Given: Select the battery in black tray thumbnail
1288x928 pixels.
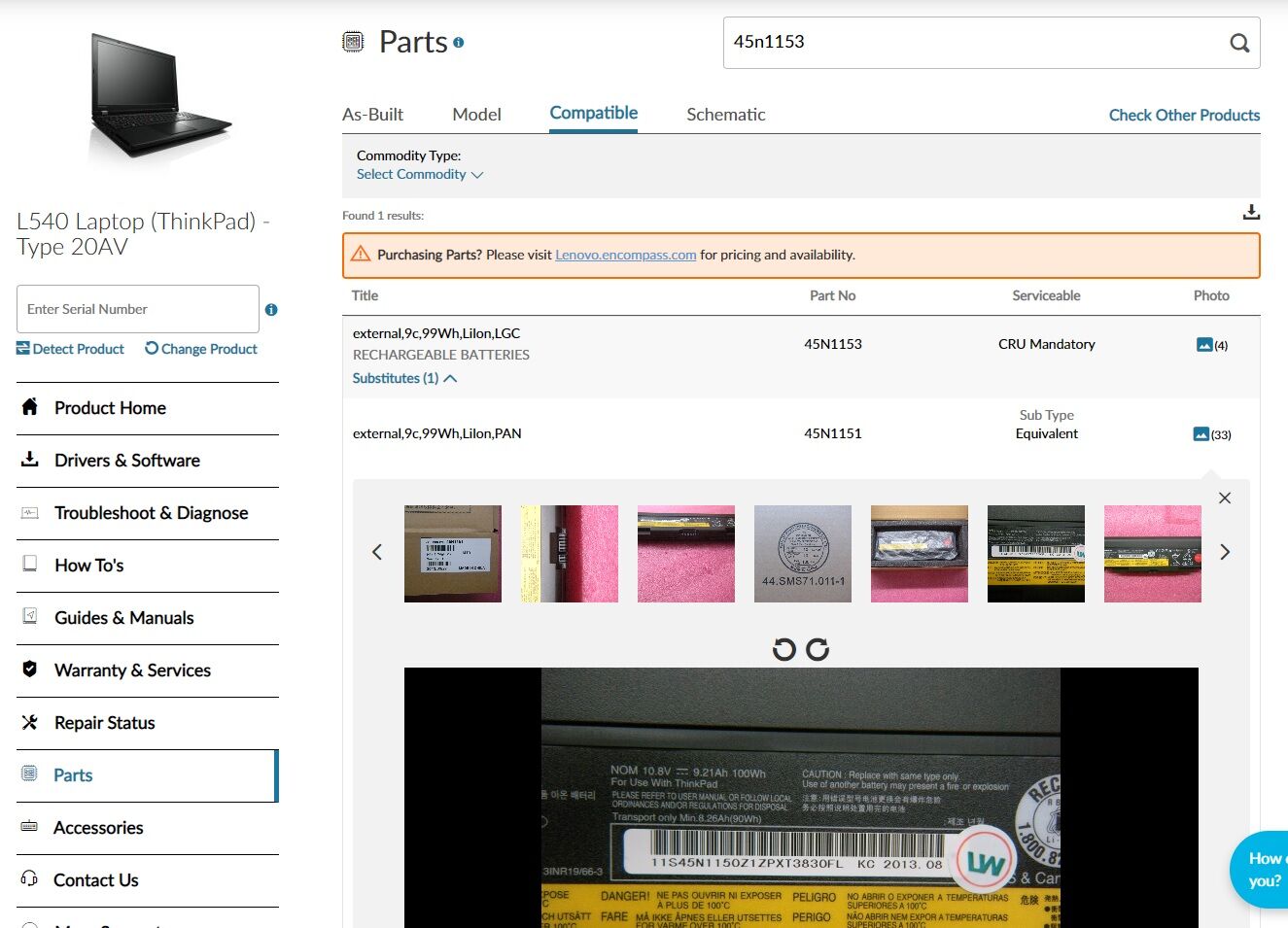Looking at the screenshot, I should 920,554.
